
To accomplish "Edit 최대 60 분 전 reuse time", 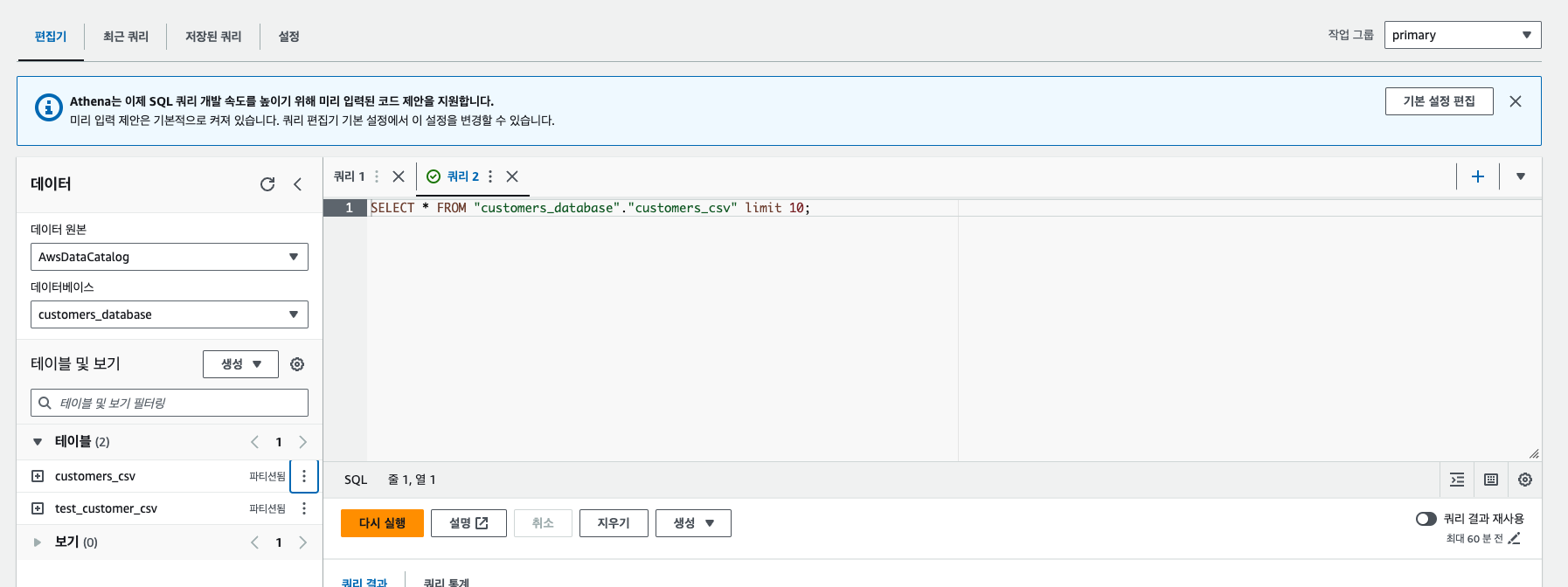I will pos(1515,538).
